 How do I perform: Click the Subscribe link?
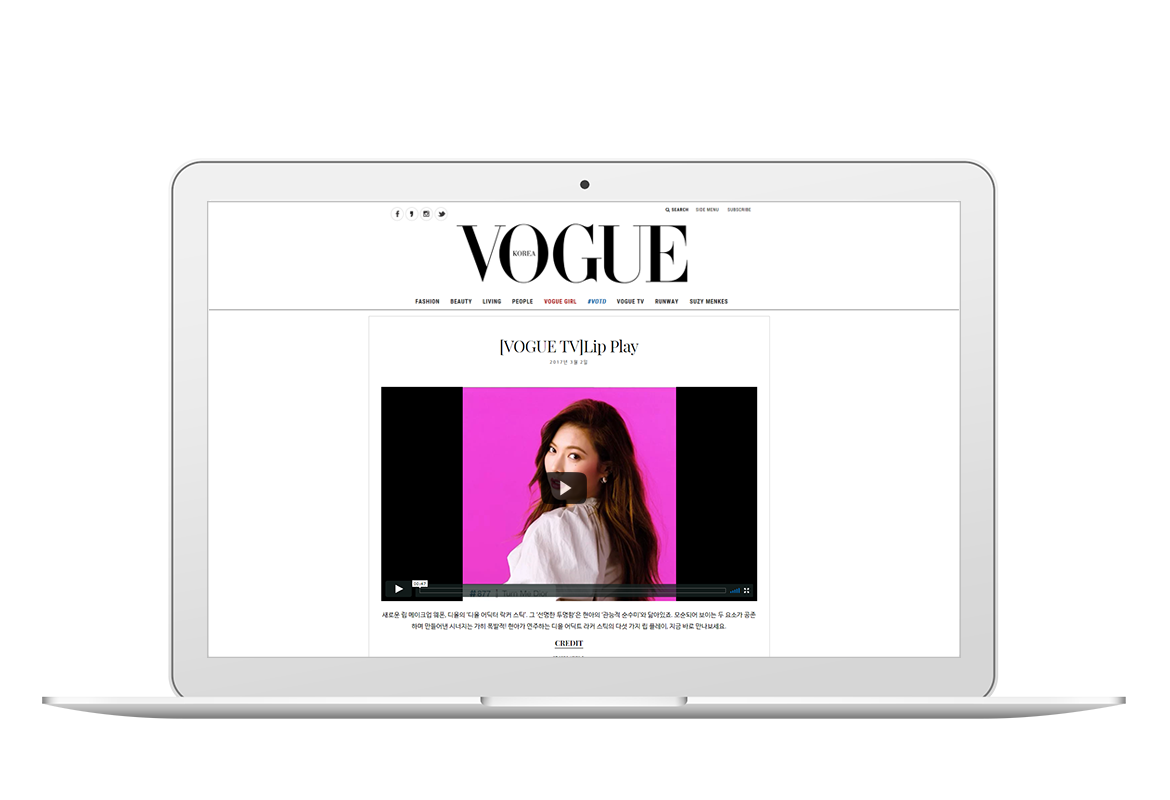(x=739, y=210)
